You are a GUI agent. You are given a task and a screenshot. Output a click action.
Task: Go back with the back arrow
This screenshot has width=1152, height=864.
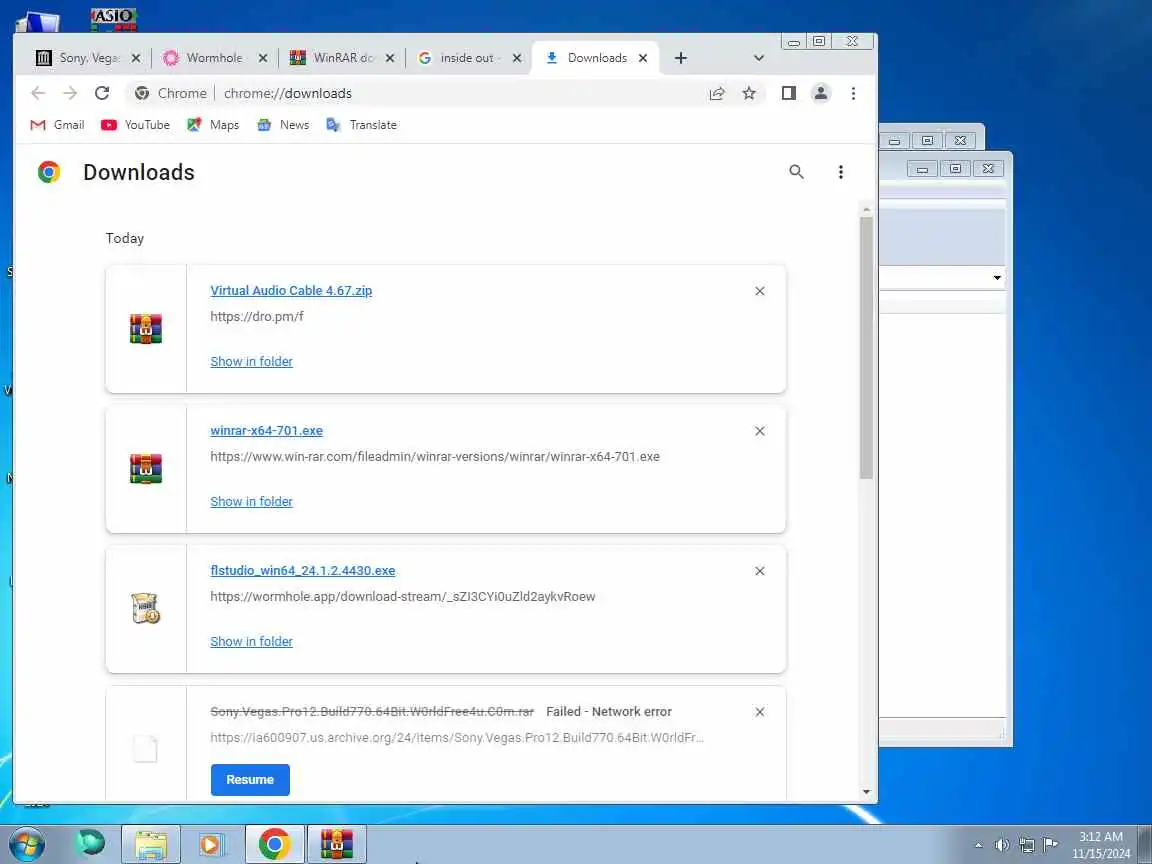pos(38,93)
